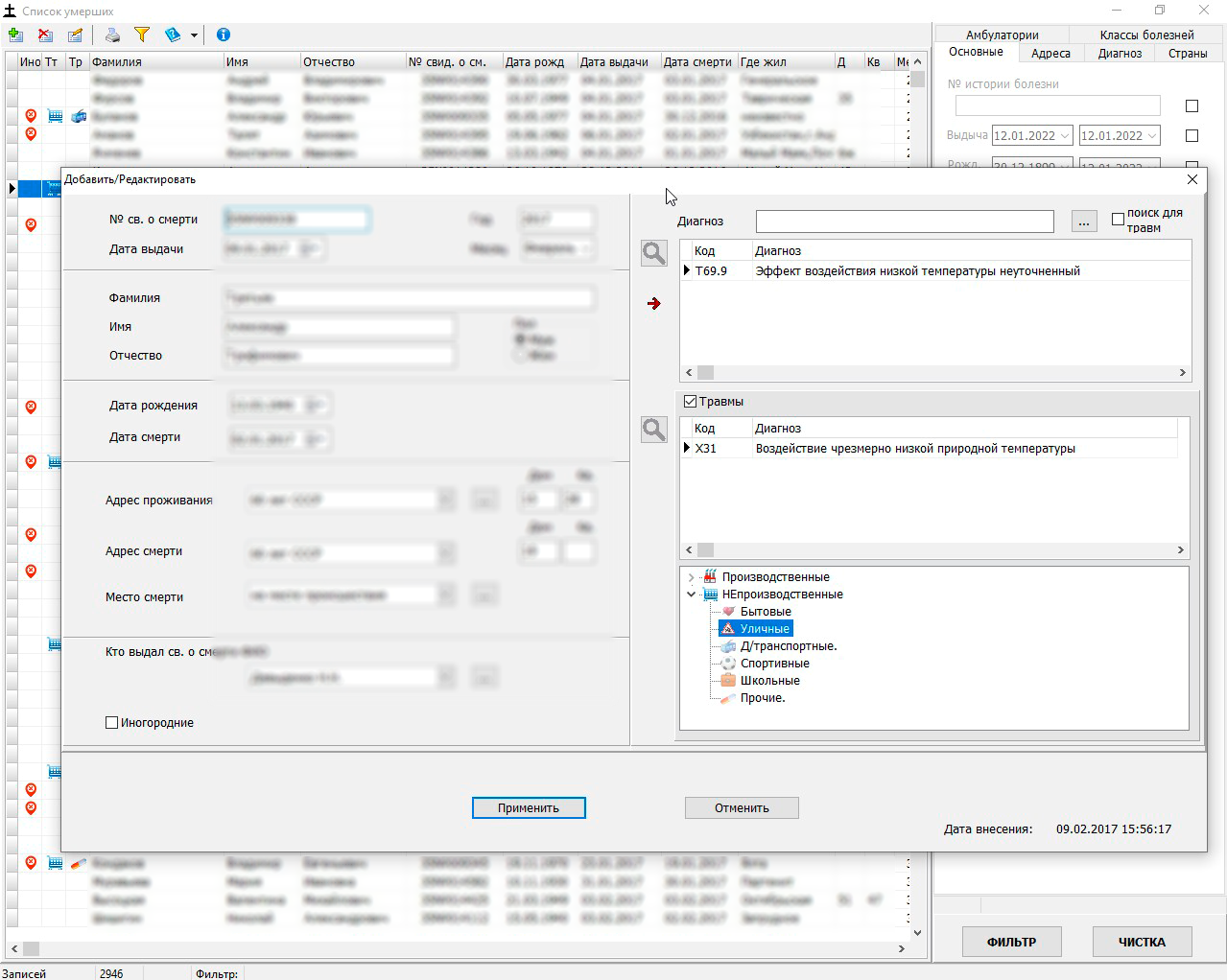Close the Добавить/Редактировать dialog
The image size is (1227, 980).
pyautogui.click(x=1192, y=179)
